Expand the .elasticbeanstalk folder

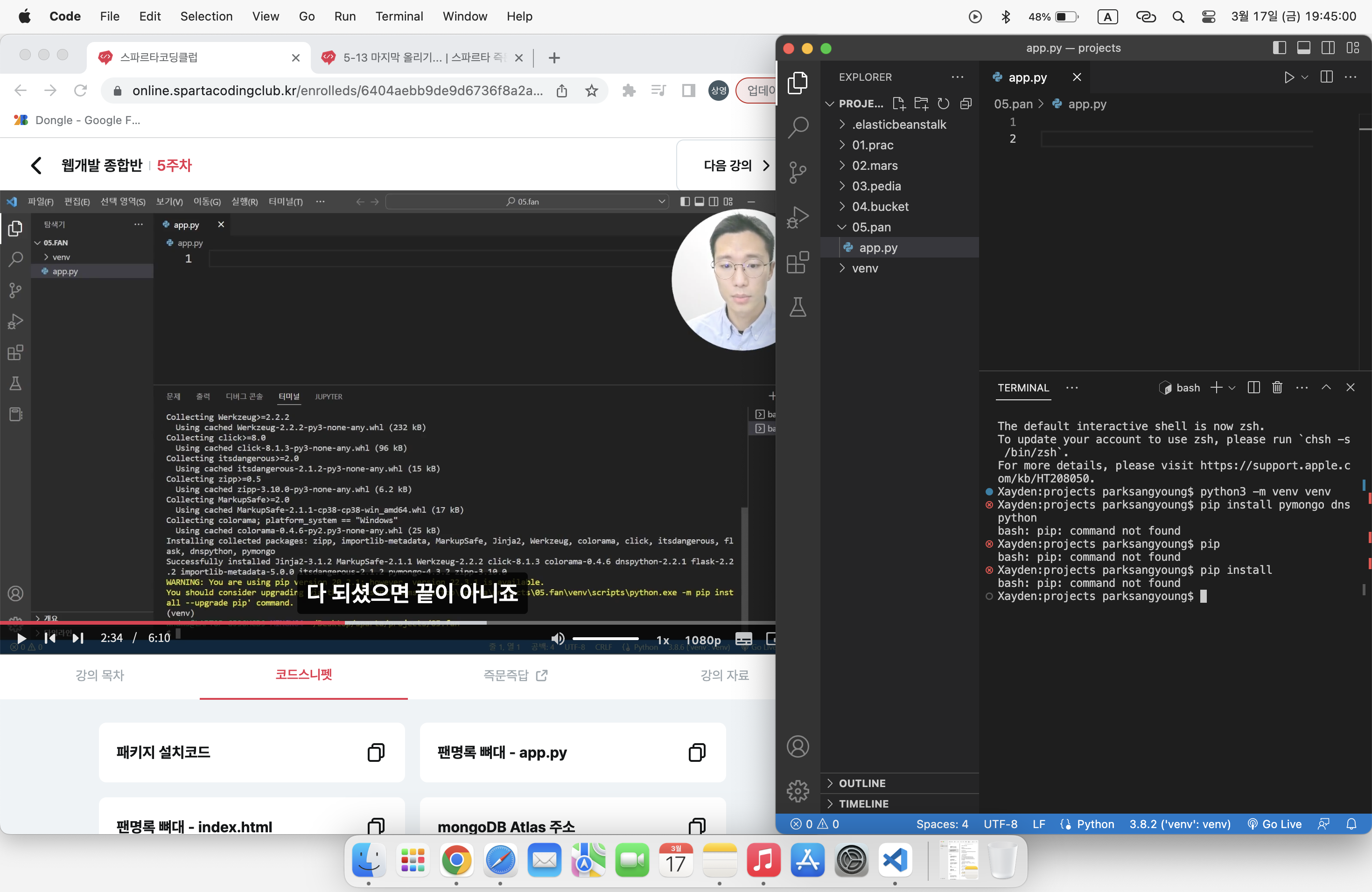pyautogui.click(x=900, y=125)
